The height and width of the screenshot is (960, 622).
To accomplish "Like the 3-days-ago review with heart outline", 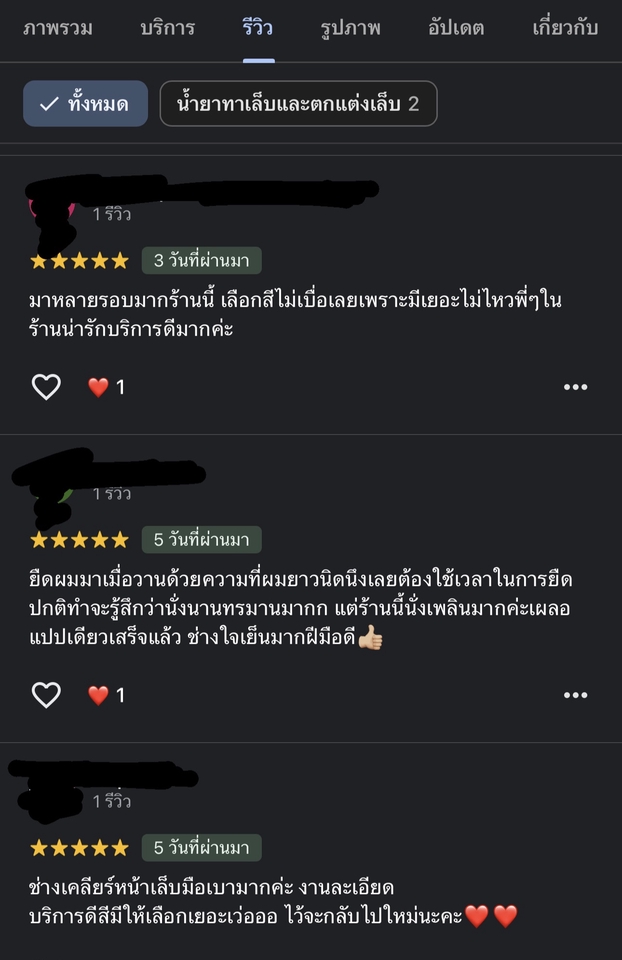I will [x=46, y=387].
